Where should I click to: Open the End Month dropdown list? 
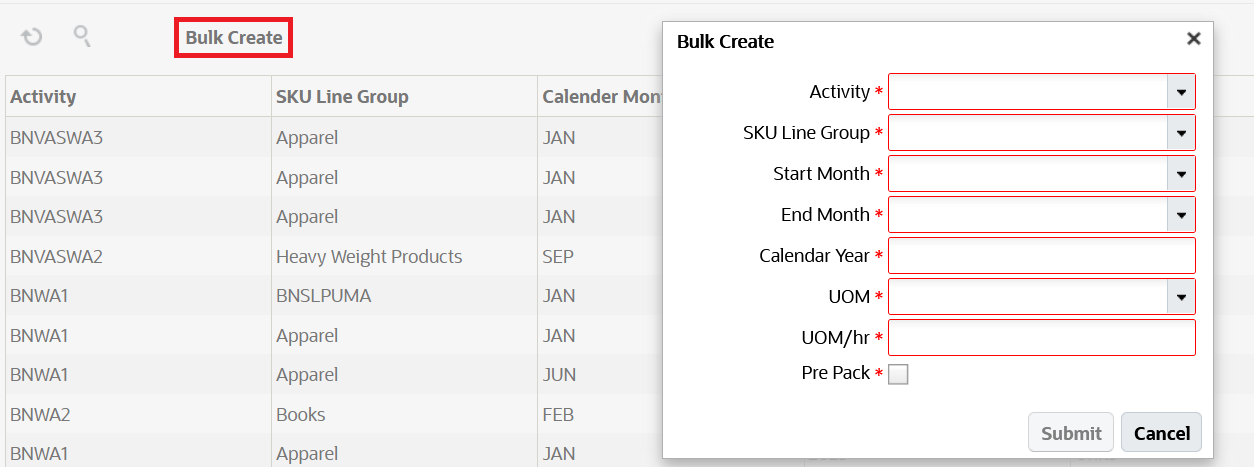1181,215
